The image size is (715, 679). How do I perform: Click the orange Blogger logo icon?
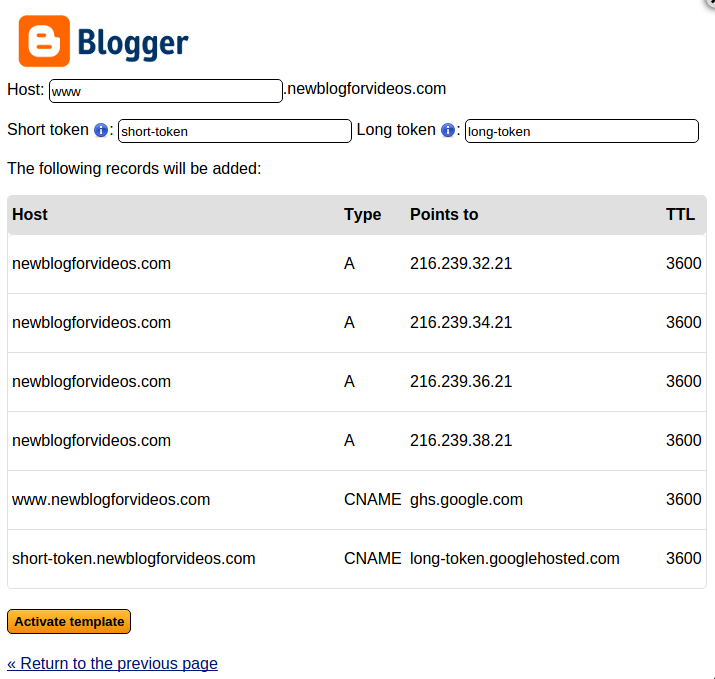[44, 41]
